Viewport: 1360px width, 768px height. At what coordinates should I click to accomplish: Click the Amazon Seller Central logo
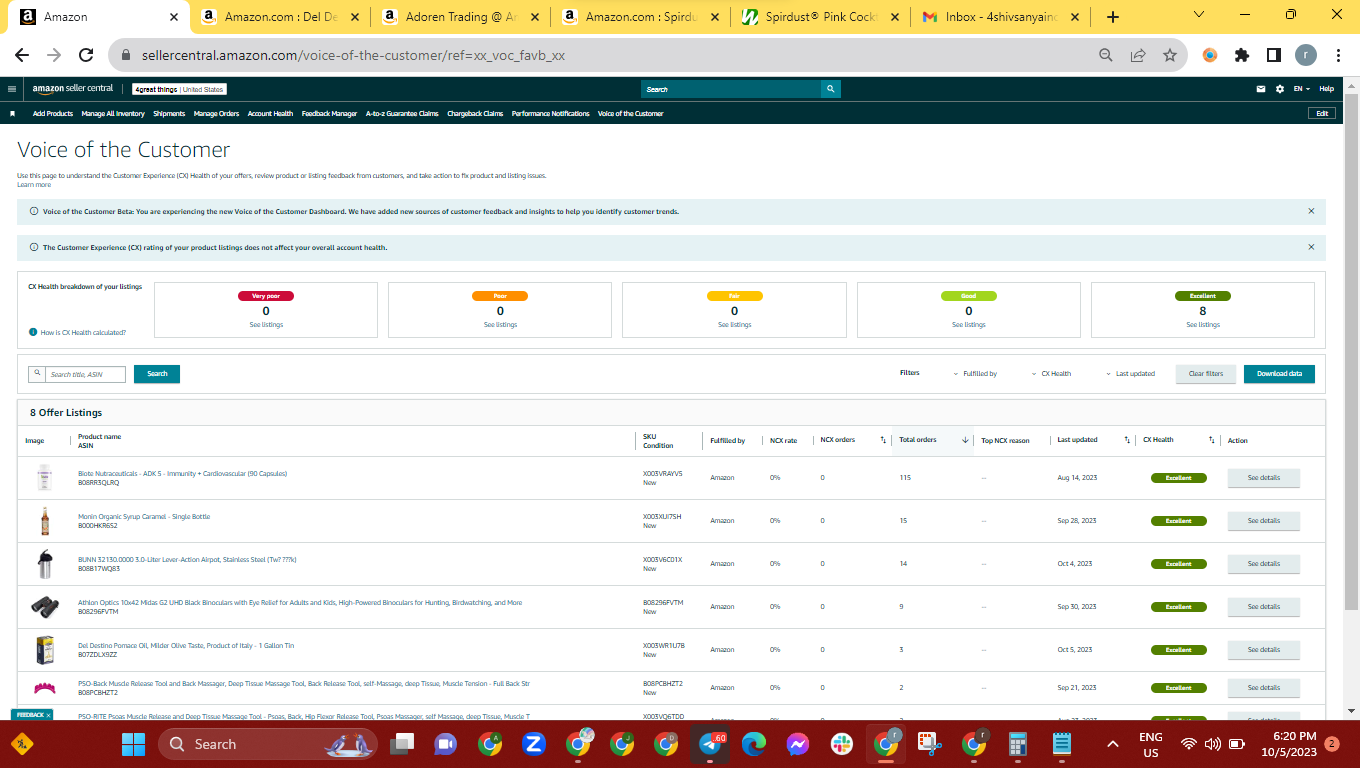pos(73,89)
